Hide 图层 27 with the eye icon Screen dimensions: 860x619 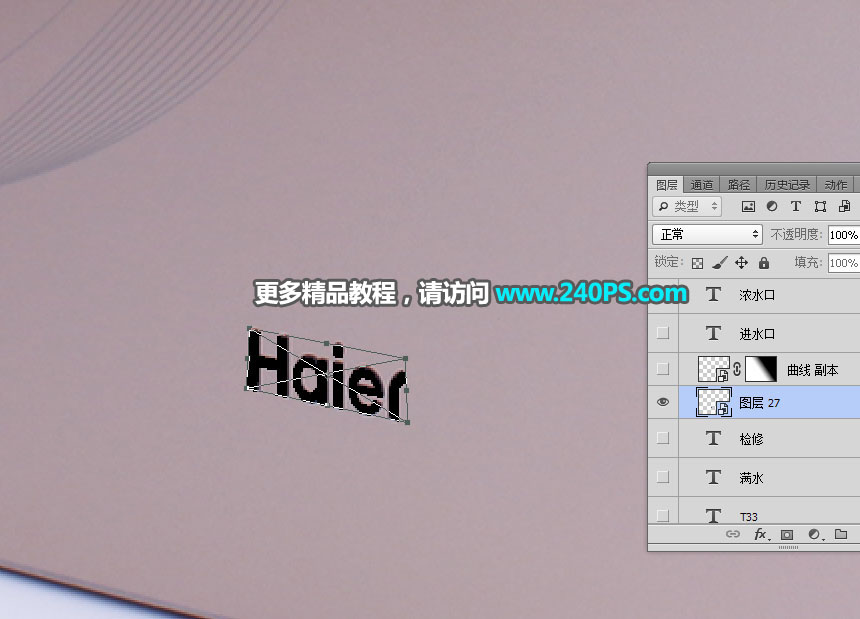(663, 402)
